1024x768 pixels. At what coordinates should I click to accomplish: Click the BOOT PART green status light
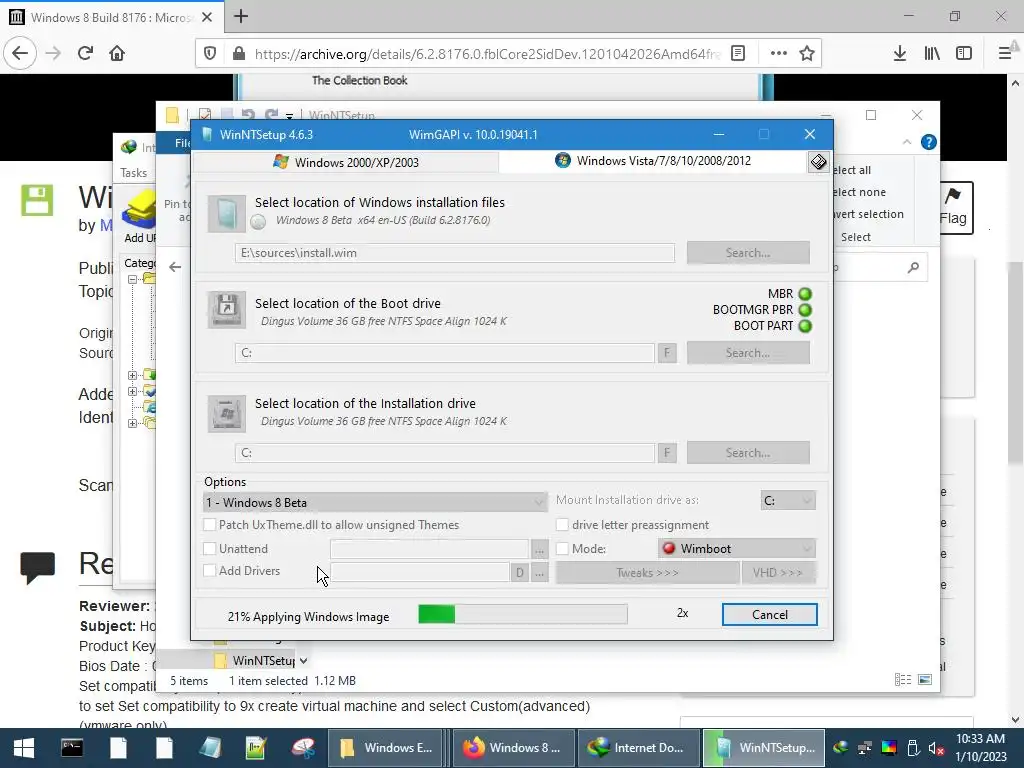point(805,326)
